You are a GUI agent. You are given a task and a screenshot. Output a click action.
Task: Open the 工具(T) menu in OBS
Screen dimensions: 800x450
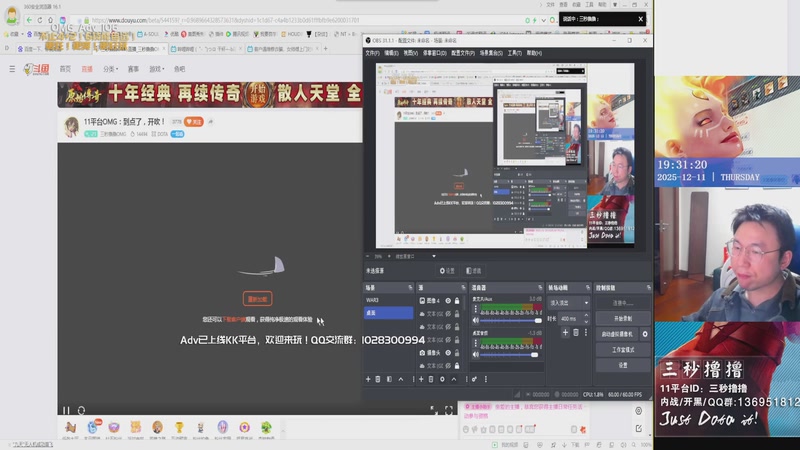click(514, 53)
